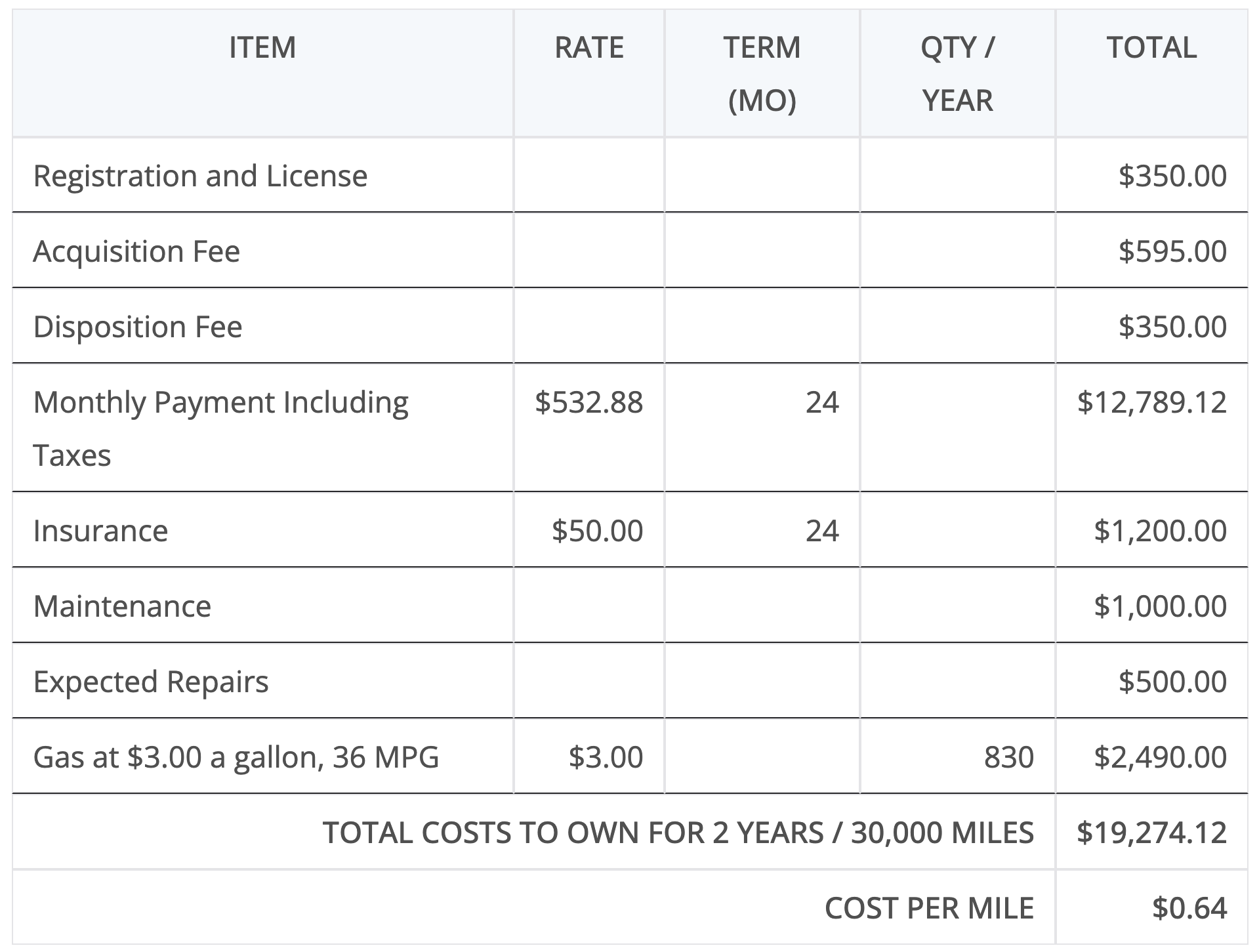The height and width of the screenshot is (952, 1259).
Task: Click the Disposition Fee row label
Action: pyautogui.click(x=138, y=327)
